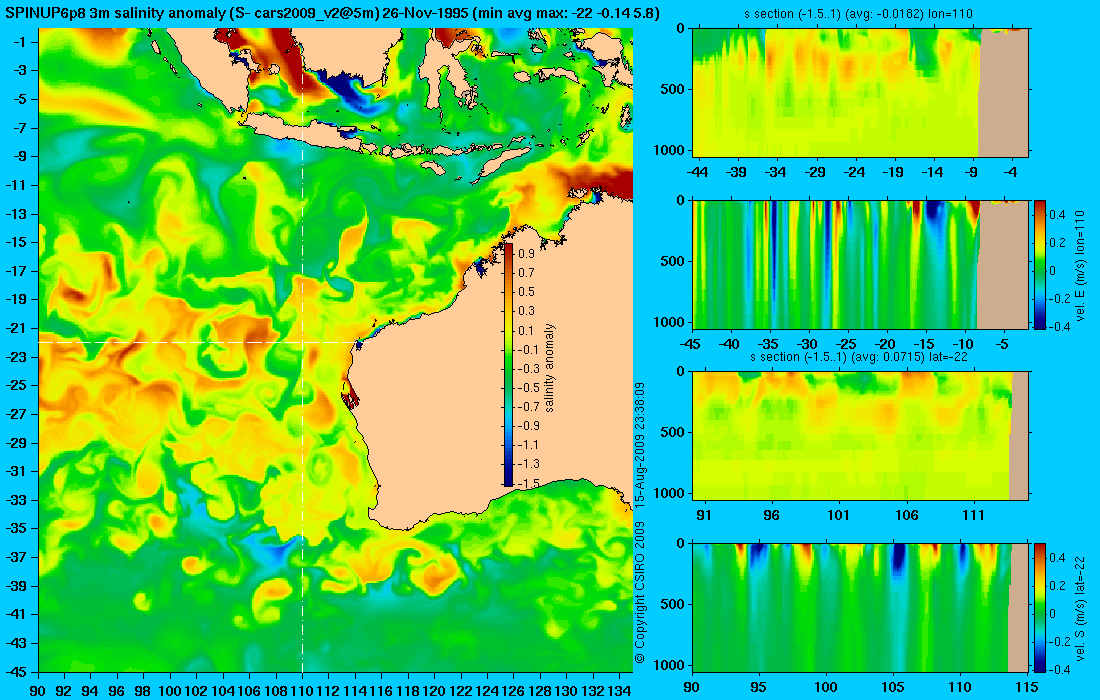The image size is (1100, 700).
Task: Click latitude label -21 on main map axis
Action: click(16, 328)
